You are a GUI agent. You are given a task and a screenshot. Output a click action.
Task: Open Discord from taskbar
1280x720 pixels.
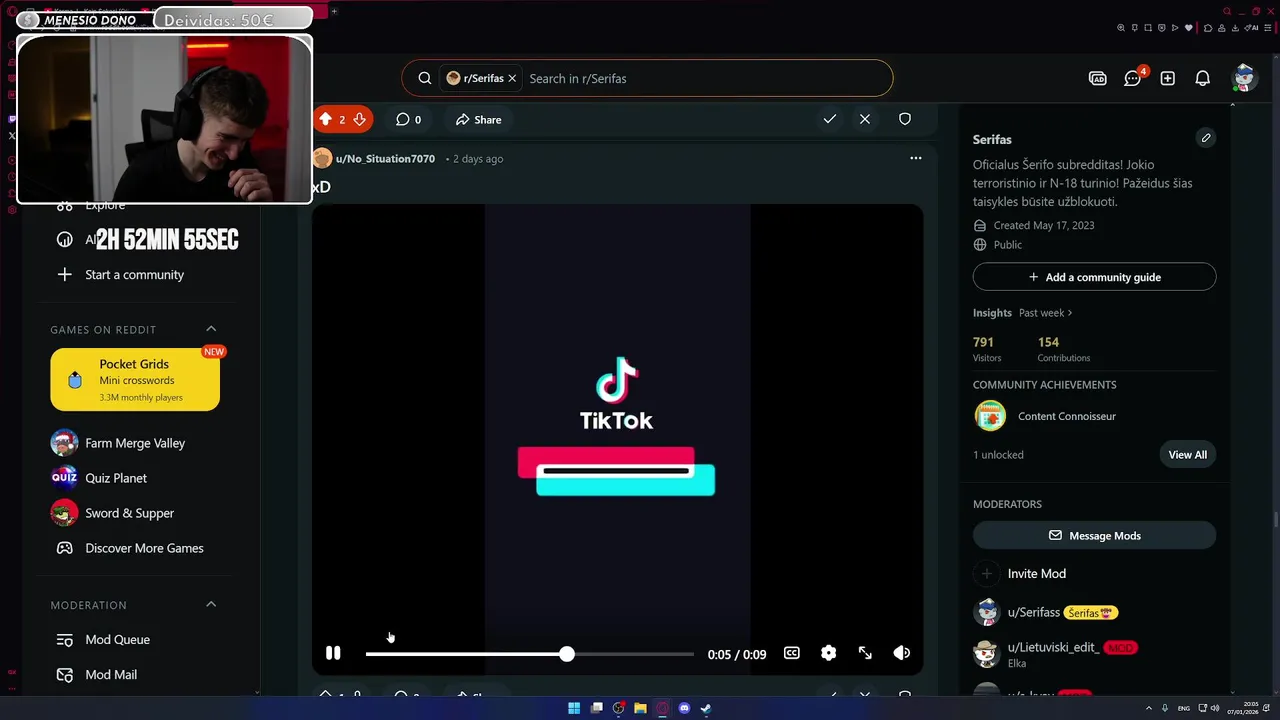(x=684, y=708)
